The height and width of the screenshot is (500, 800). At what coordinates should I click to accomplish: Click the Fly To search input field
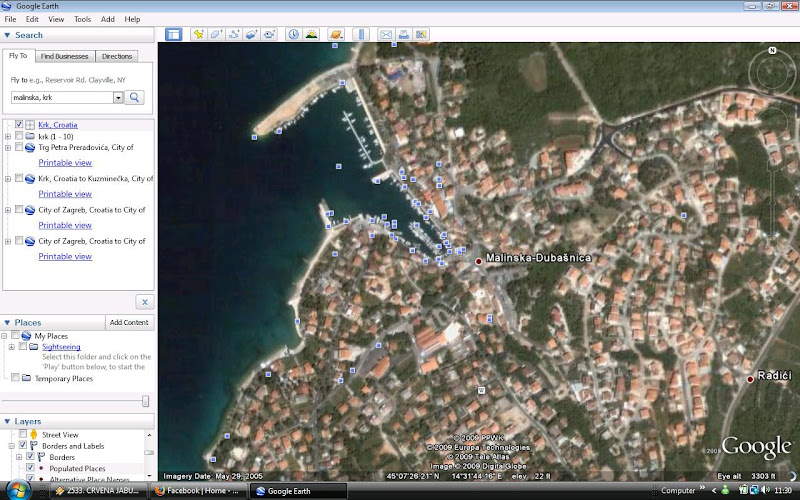coord(62,97)
